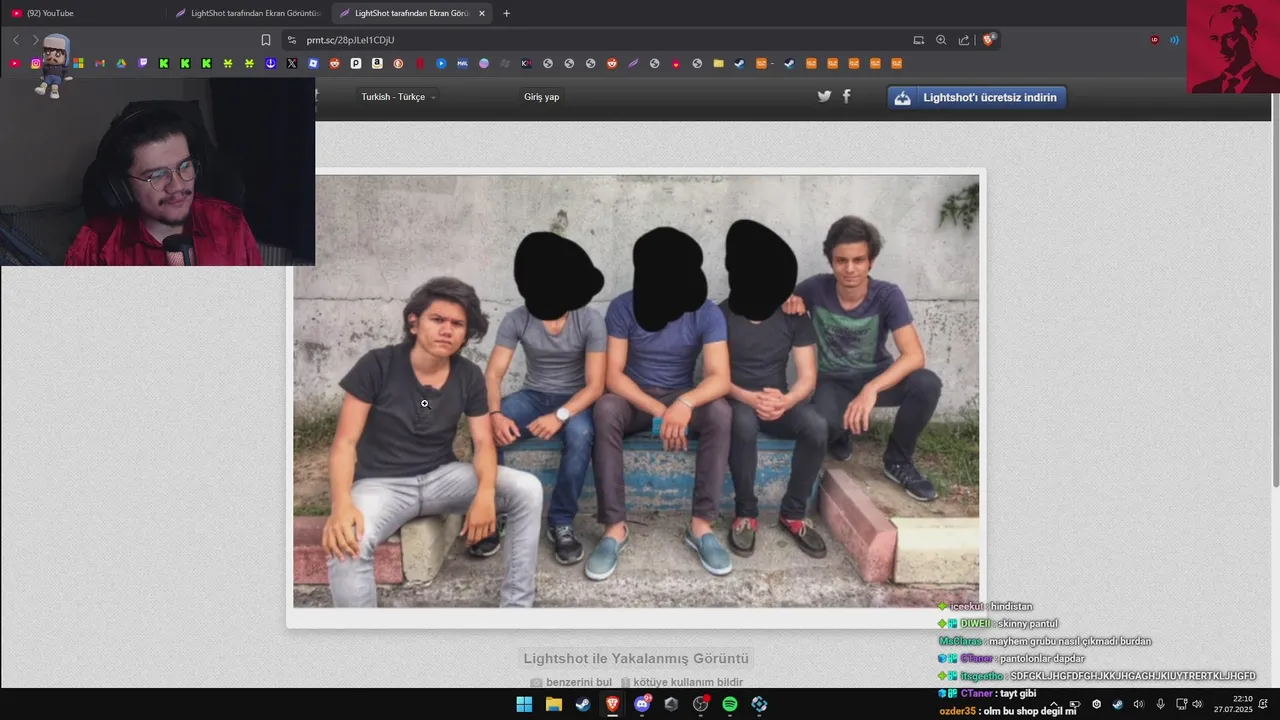This screenshot has height=720, width=1280.
Task: Click the blue sound-waves extension icon
Action: click(1174, 40)
